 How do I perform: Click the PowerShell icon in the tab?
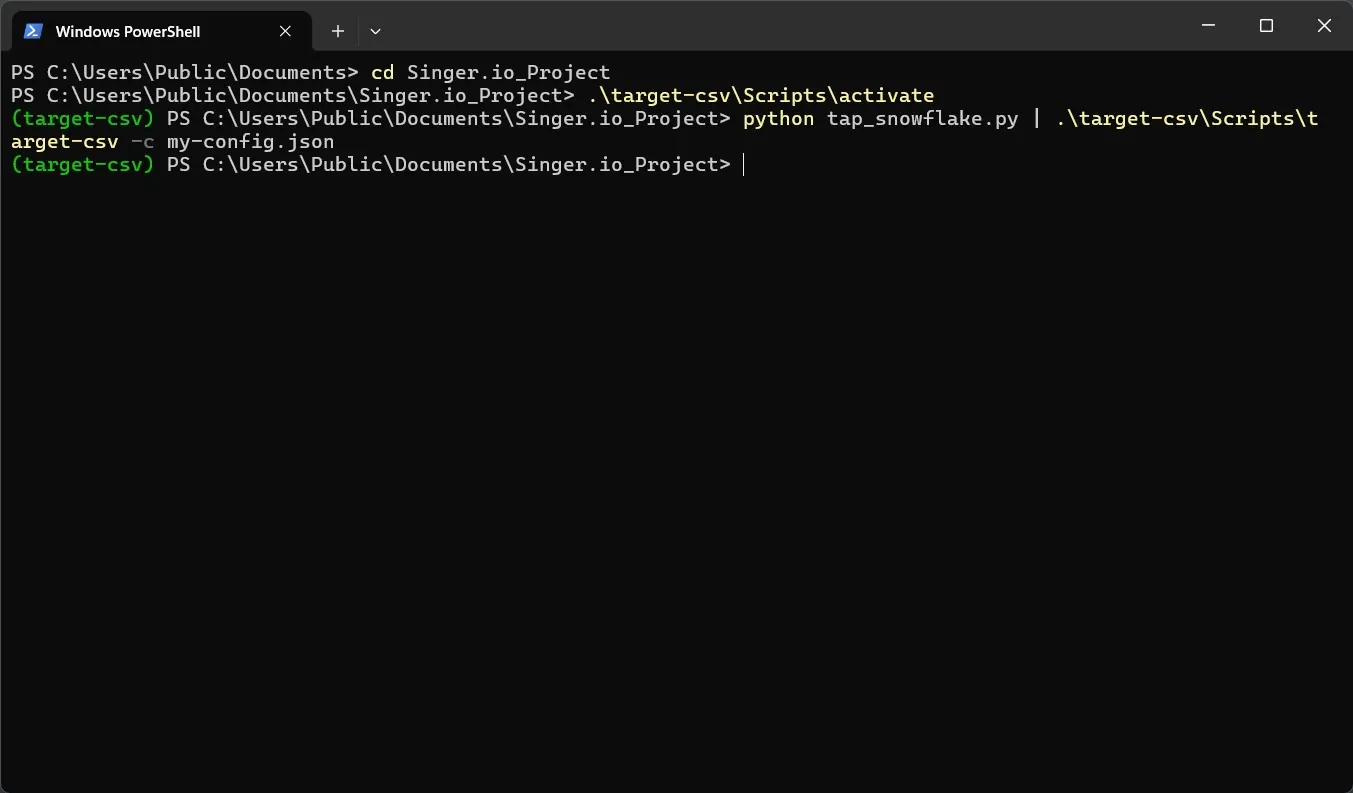pyautogui.click(x=33, y=31)
